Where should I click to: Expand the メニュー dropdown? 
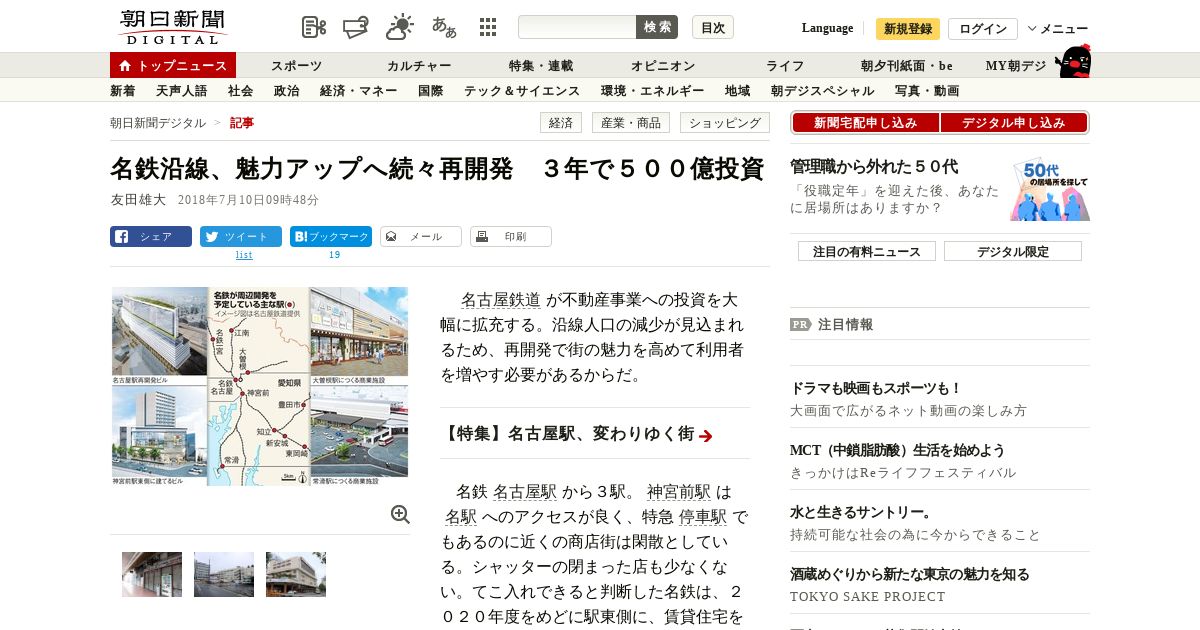click(x=1058, y=29)
